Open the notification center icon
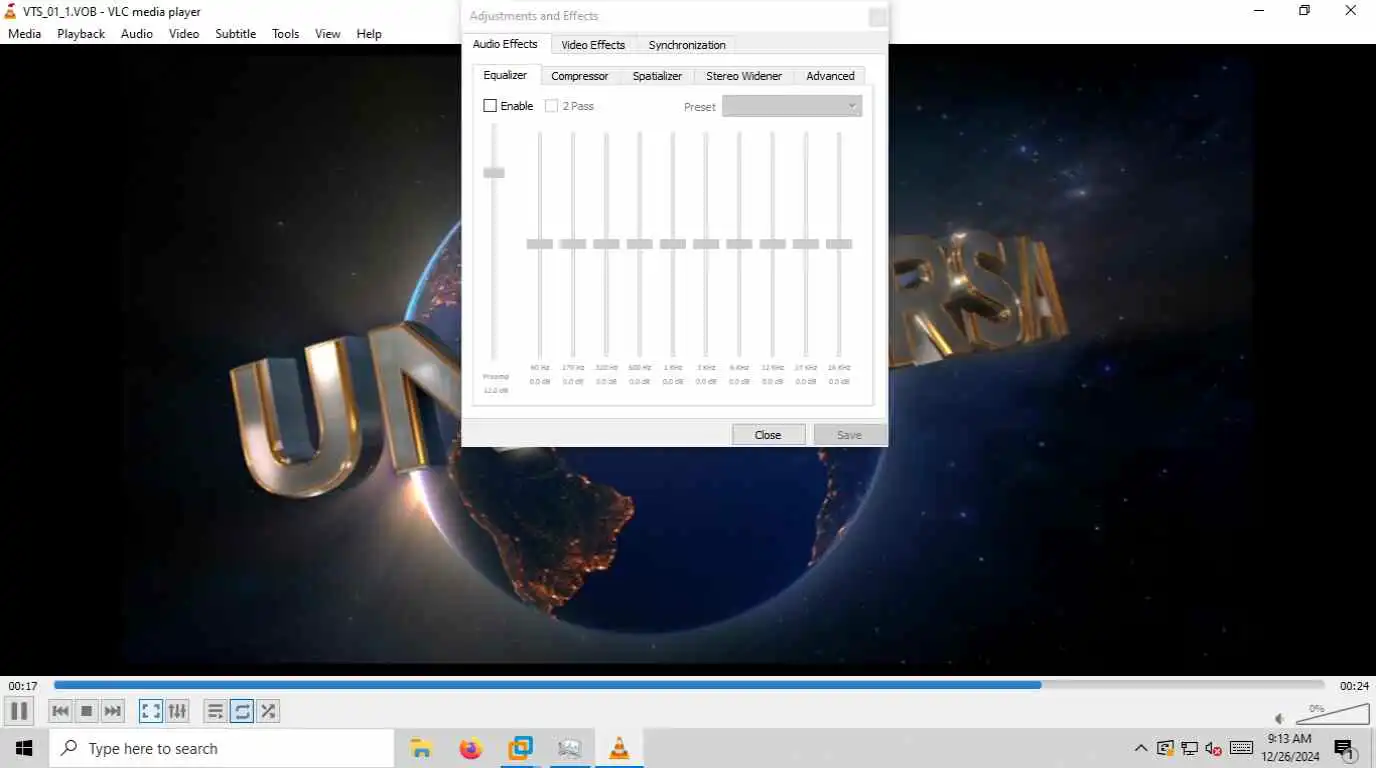 click(x=1345, y=749)
